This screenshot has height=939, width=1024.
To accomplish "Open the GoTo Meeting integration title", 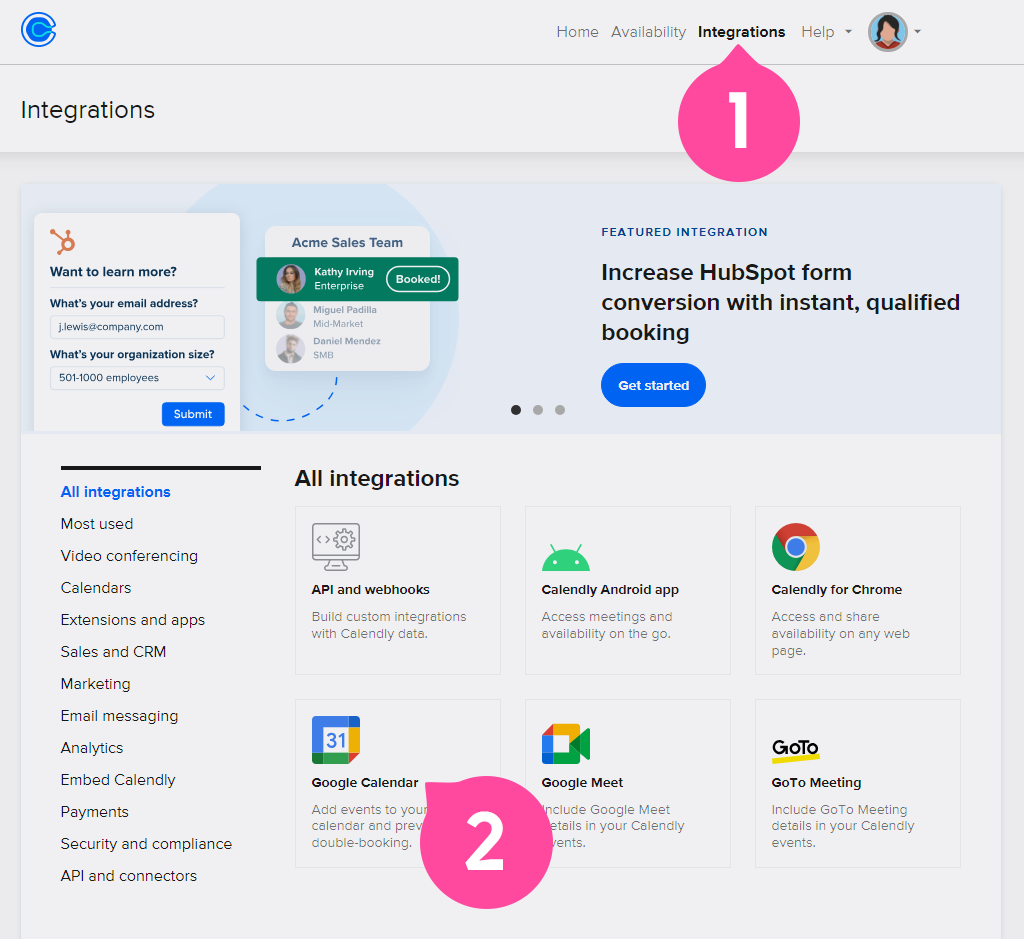I will [x=816, y=782].
